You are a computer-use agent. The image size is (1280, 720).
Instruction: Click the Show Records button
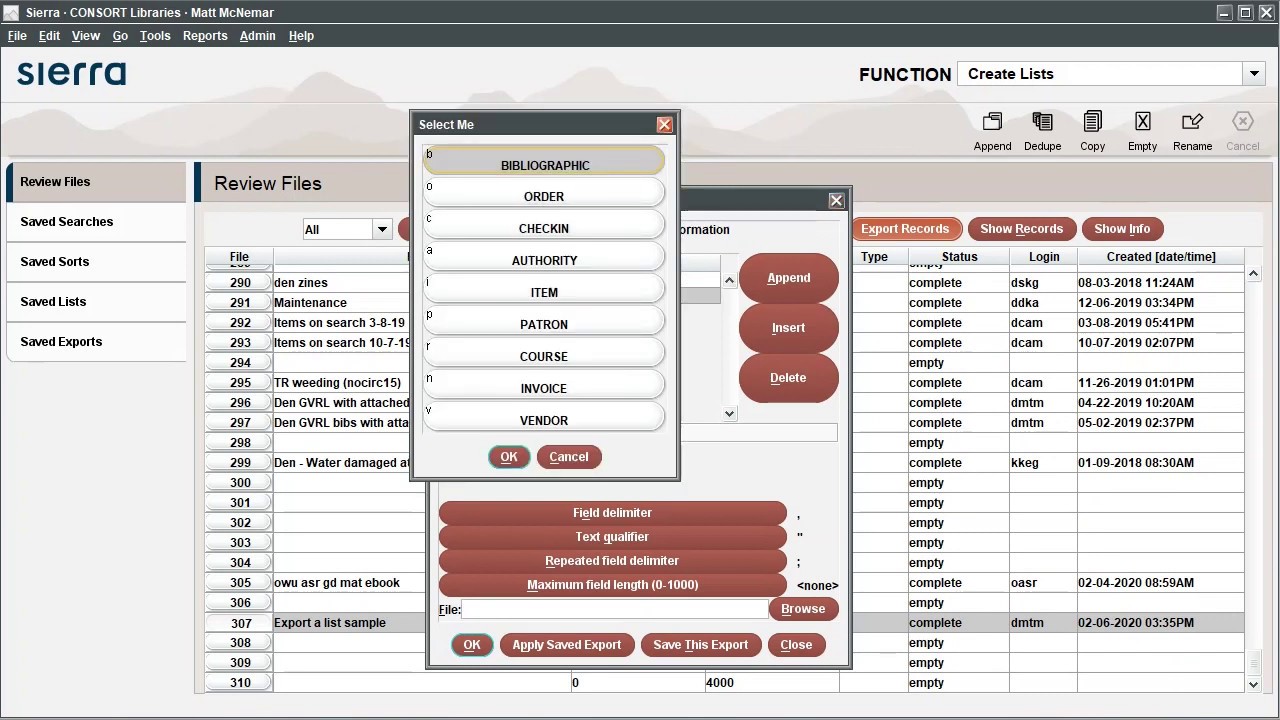pyautogui.click(x=1021, y=229)
